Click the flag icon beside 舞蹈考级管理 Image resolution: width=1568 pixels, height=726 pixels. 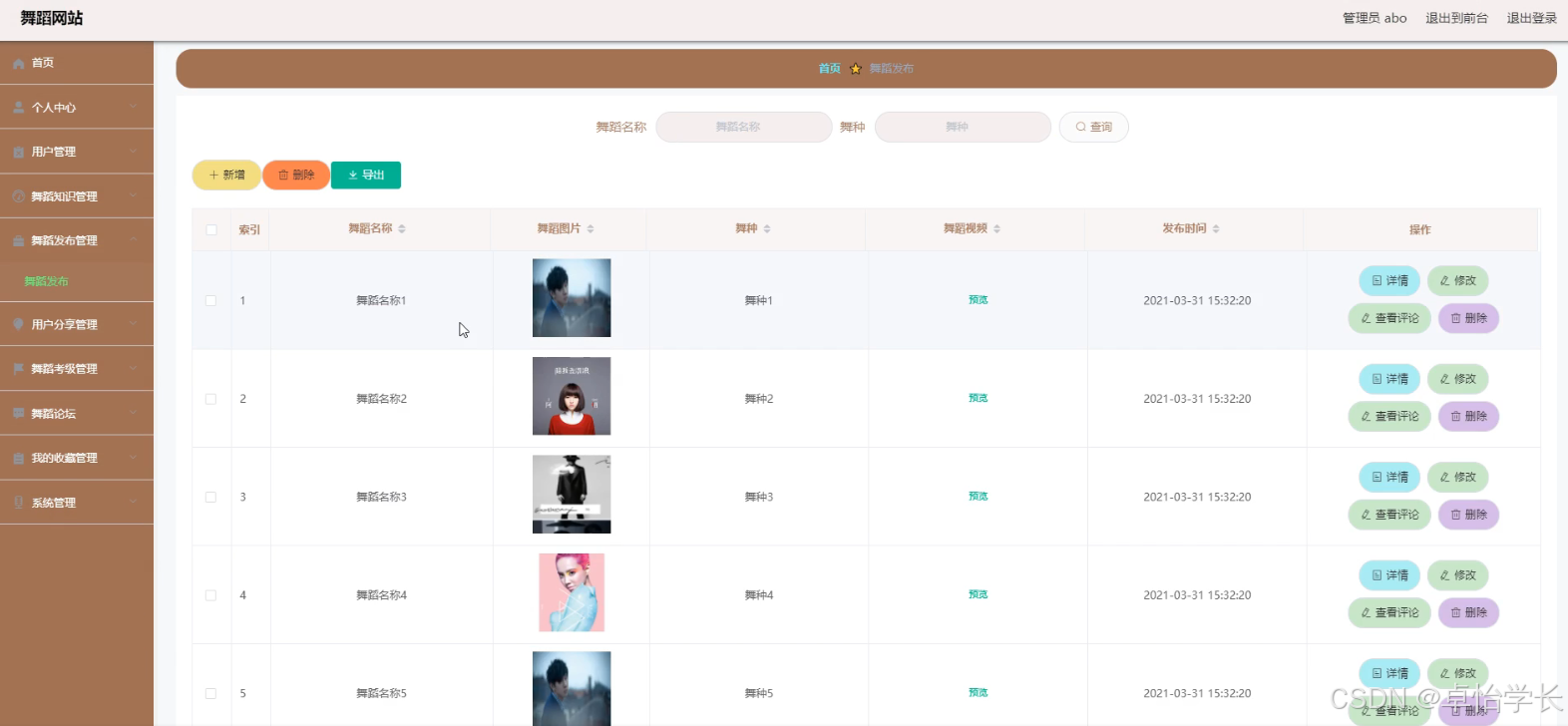click(x=19, y=369)
